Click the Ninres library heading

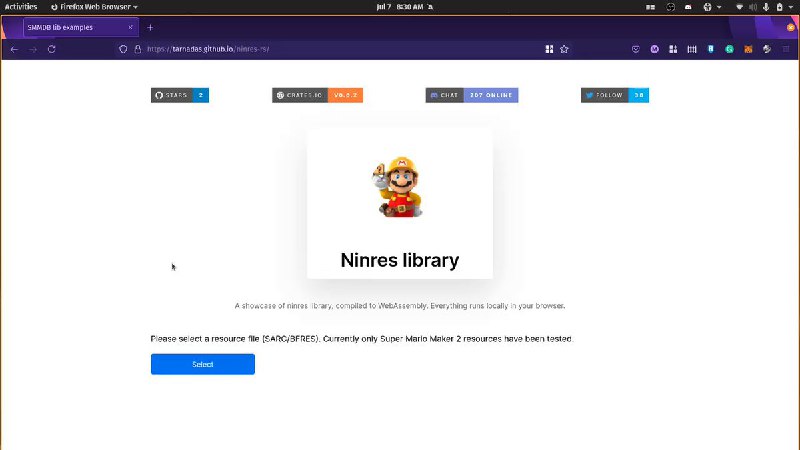click(x=399, y=260)
